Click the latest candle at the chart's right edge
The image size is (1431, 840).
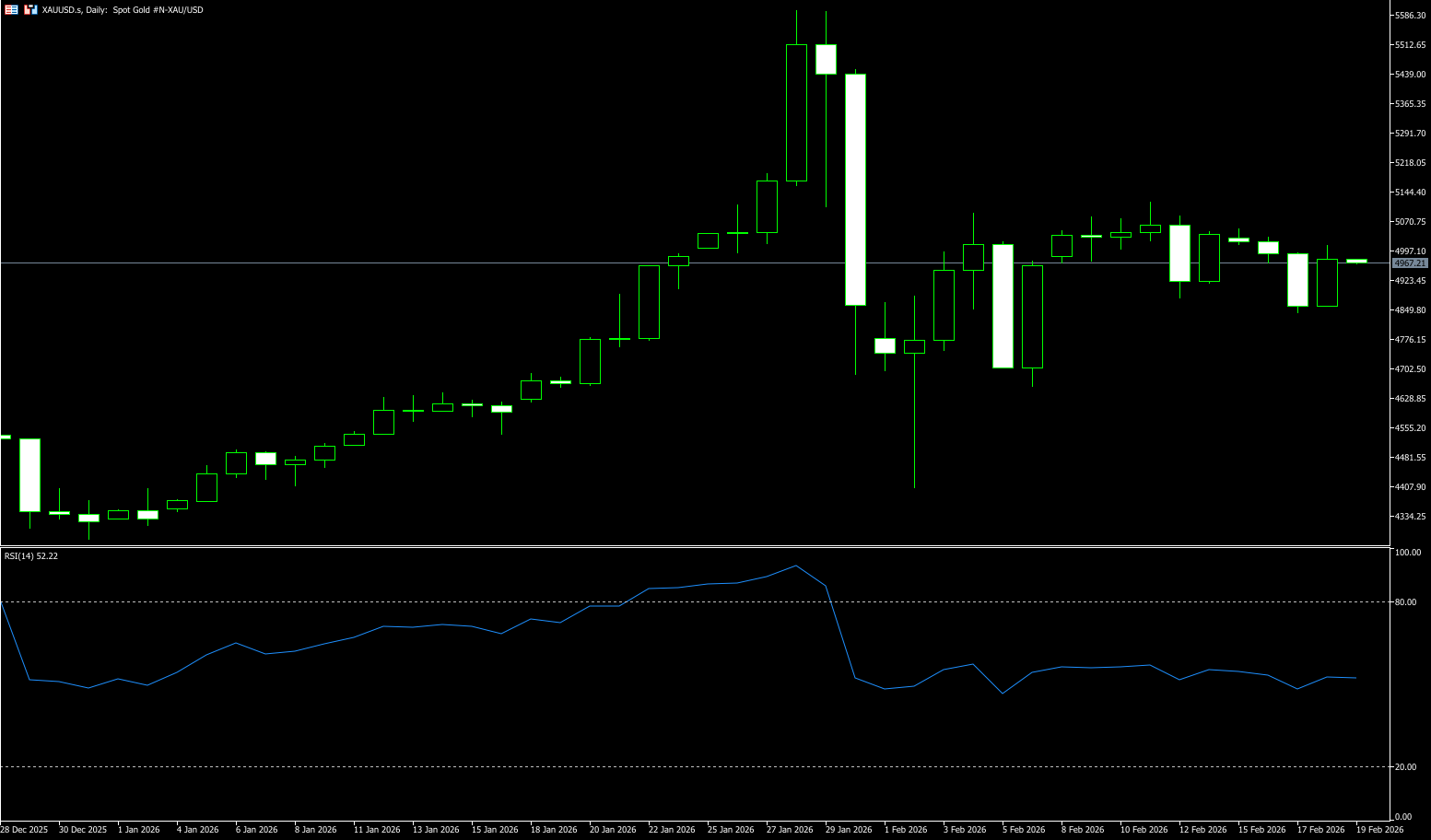click(1356, 262)
